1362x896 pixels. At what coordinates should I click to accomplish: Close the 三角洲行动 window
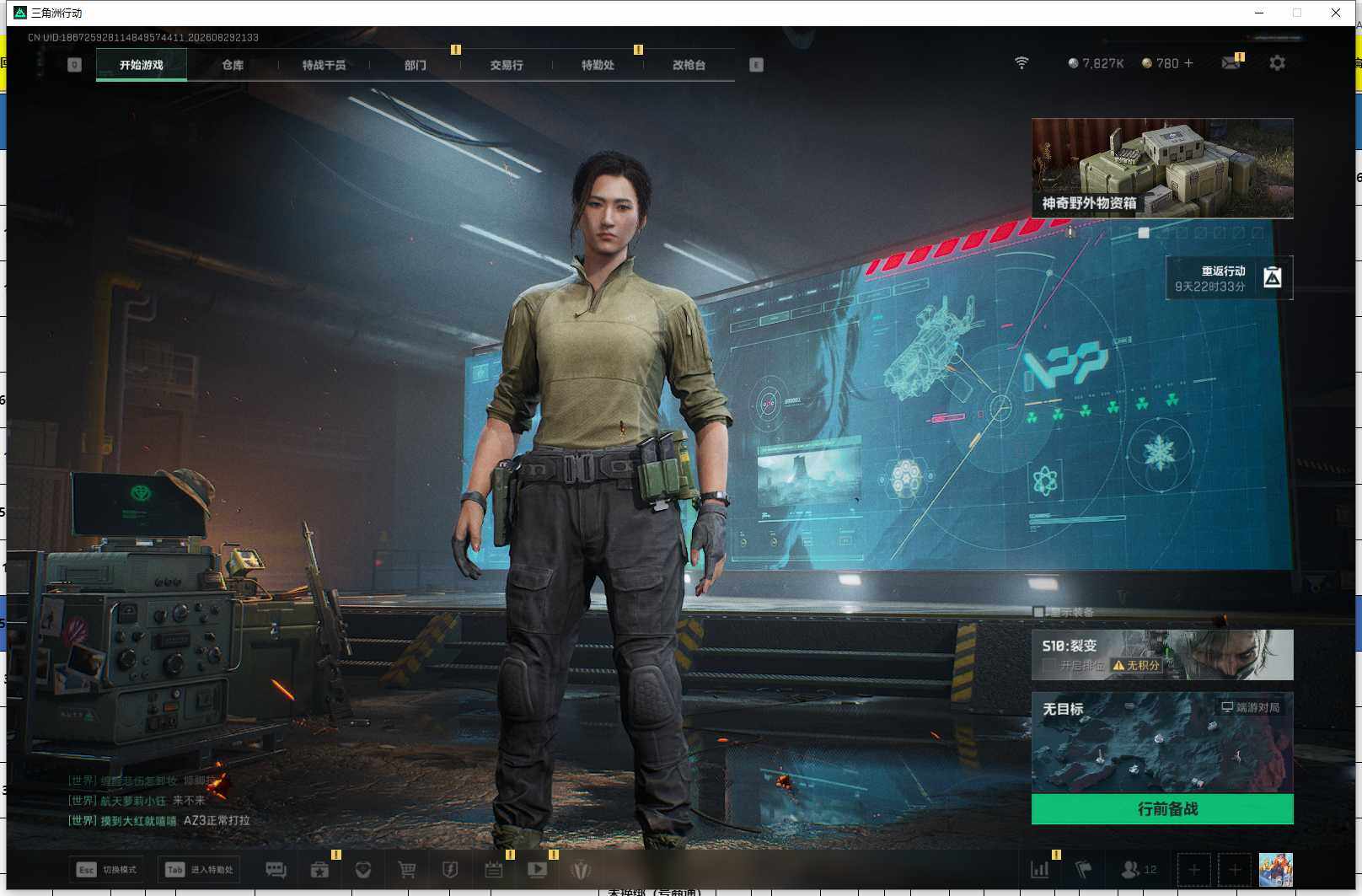pyautogui.click(x=1336, y=13)
